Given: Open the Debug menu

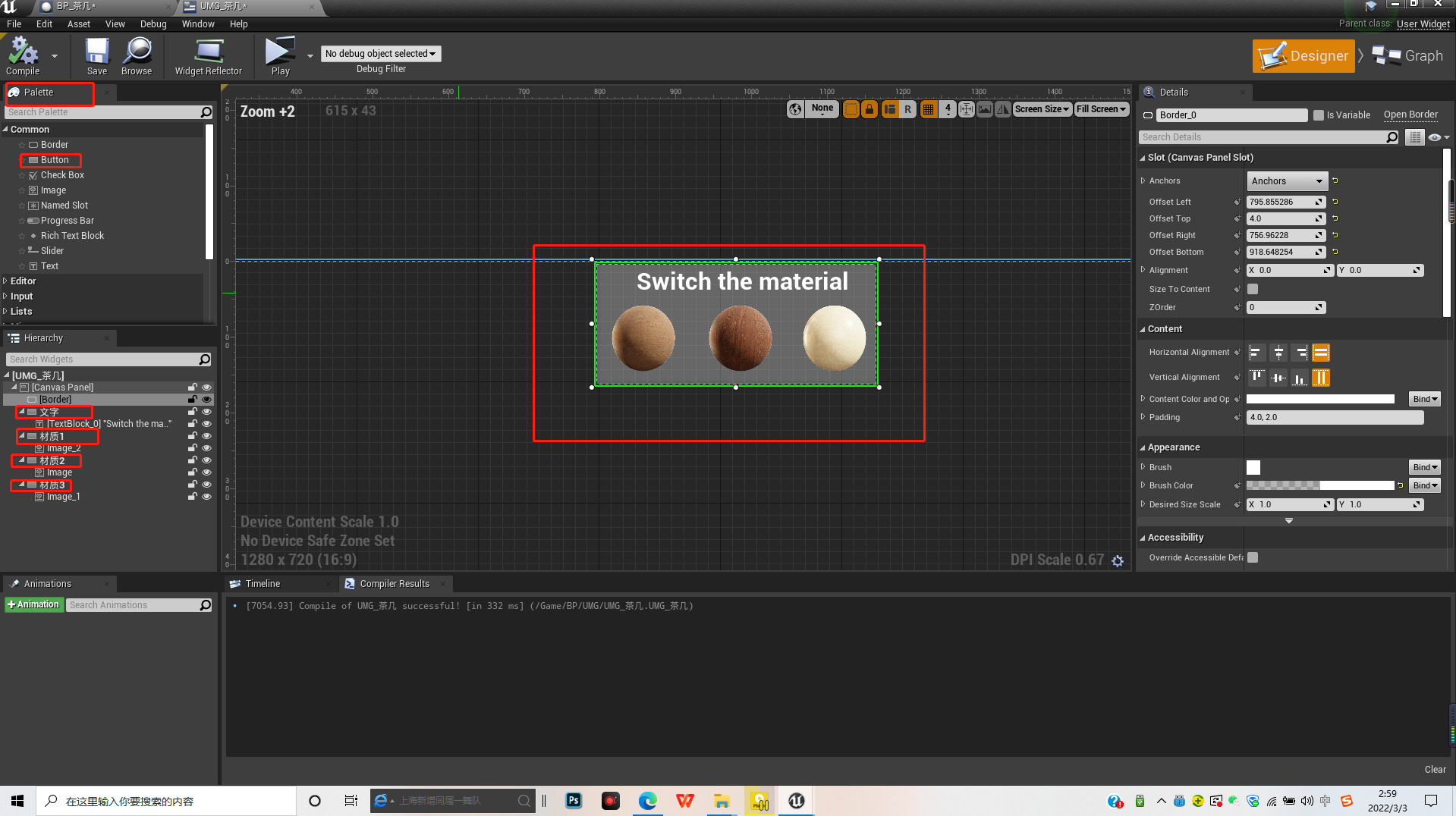Looking at the screenshot, I should pos(153,24).
